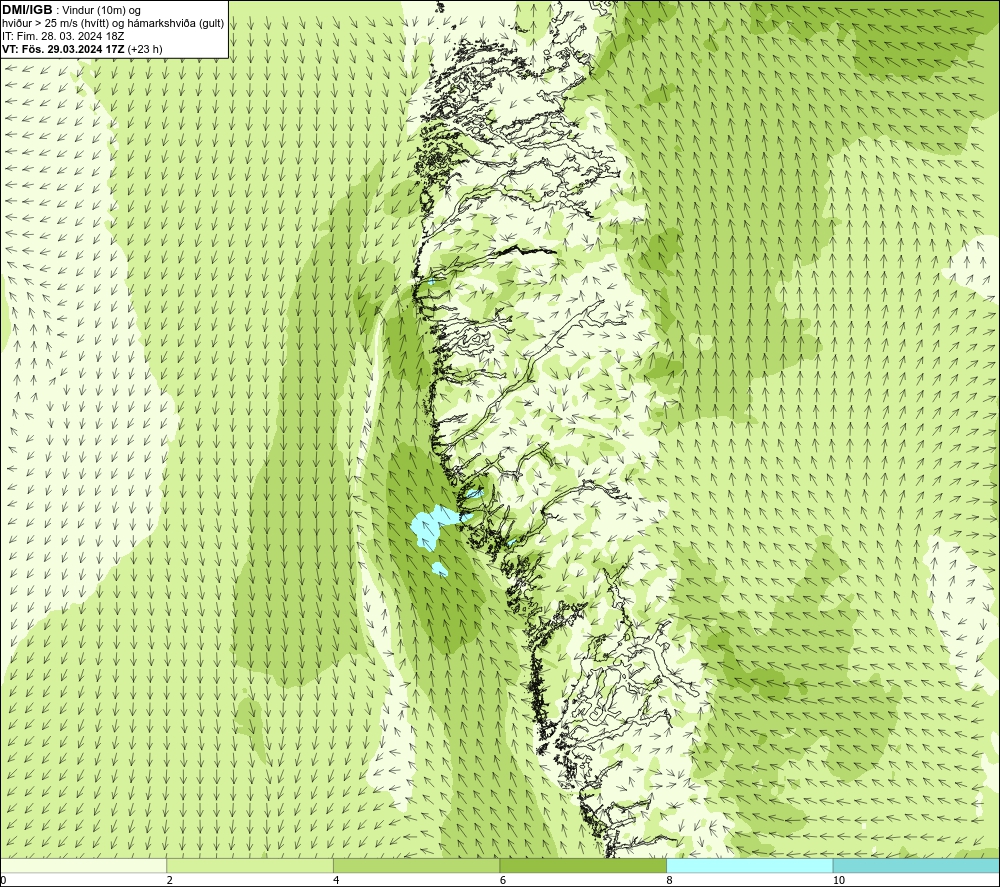Click the IT: Fim. 28. 03. 2024 18Z line

[x=62, y=36]
